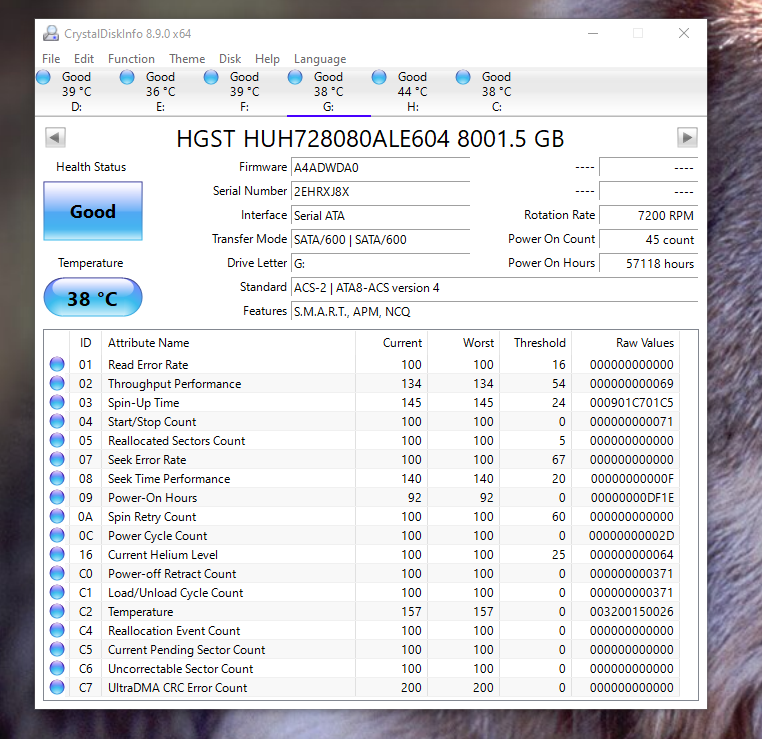Image resolution: width=762 pixels, height=739 pixels.
Task: Click the status icon for Current Pending Sector Count
Action: tap(57, 650)
